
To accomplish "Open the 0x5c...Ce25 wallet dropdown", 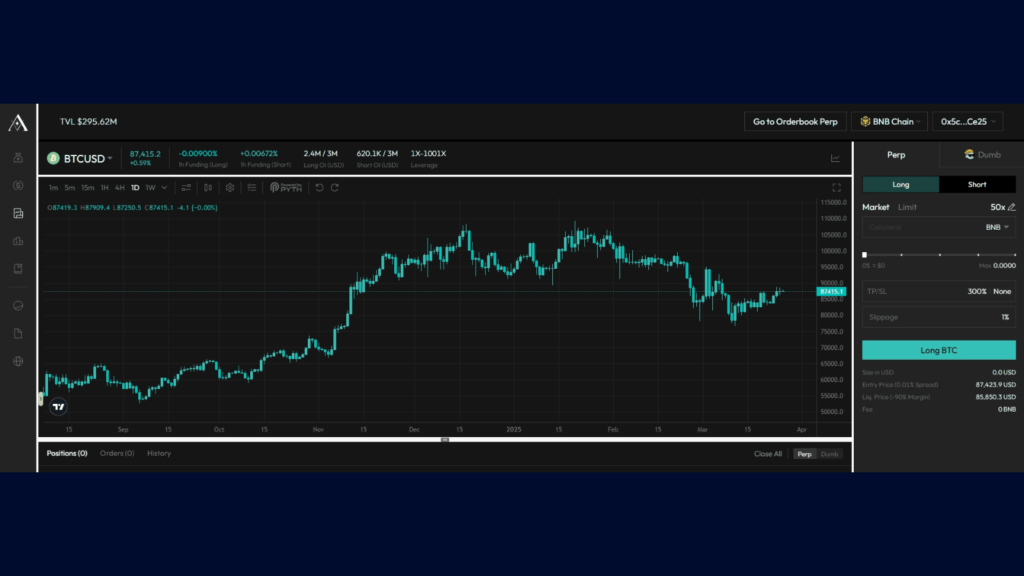I will (x=967, y=121).
